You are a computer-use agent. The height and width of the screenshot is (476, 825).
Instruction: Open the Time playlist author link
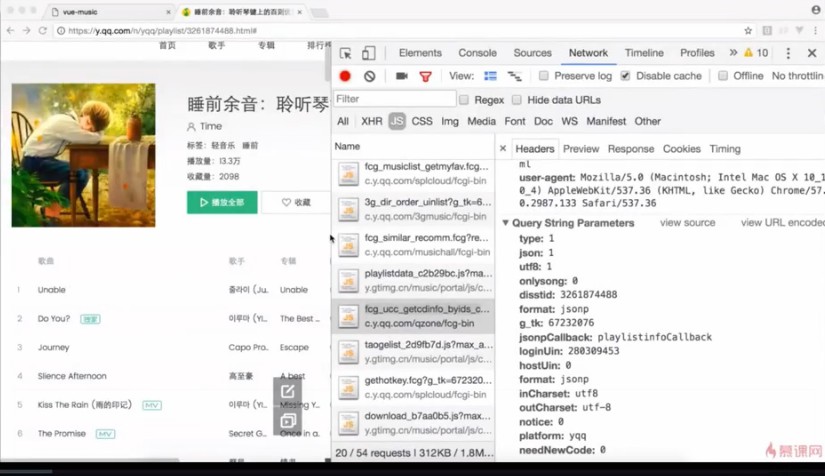tap(210, 127)
